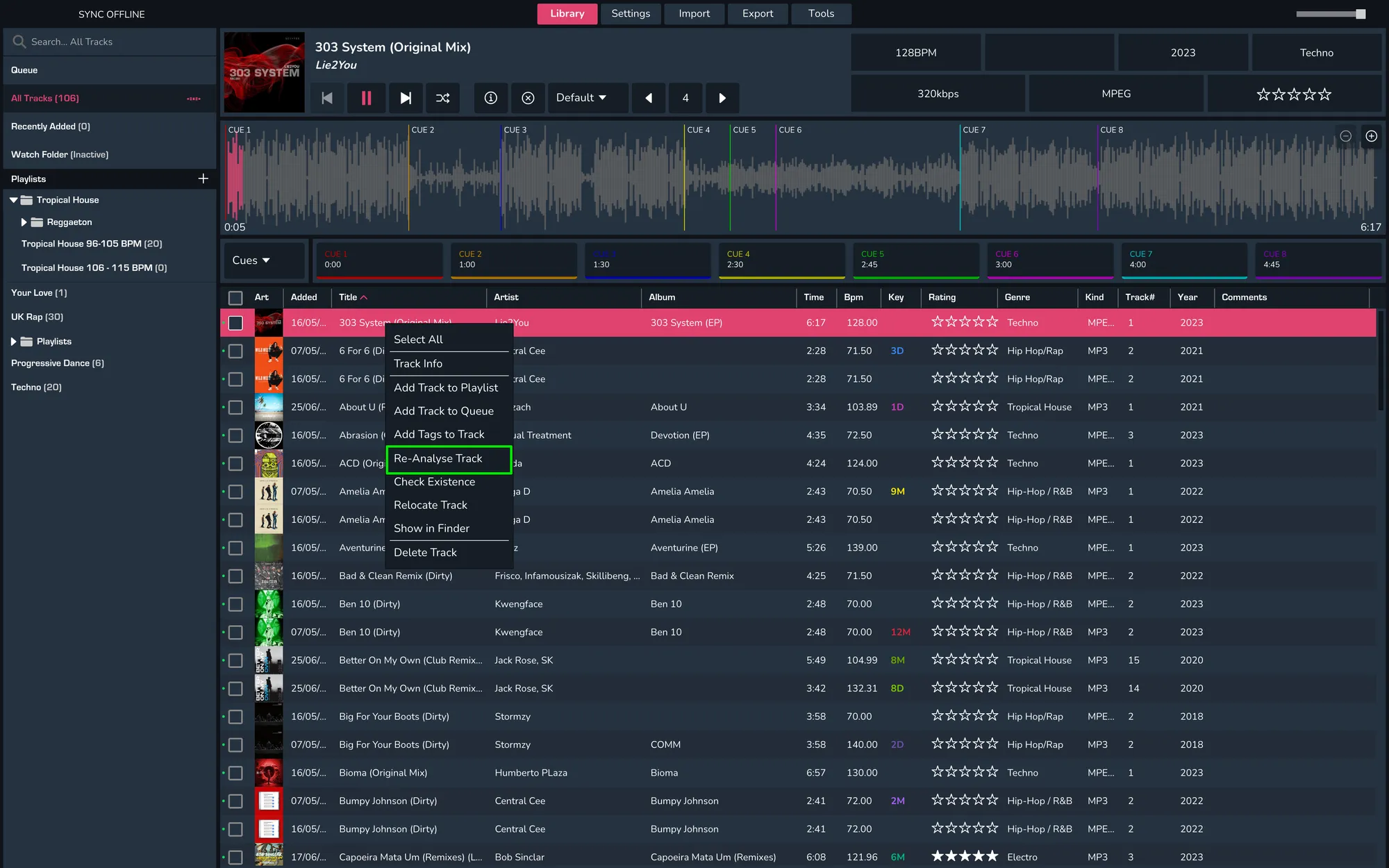Image resolution: width=1389 pixels, height=868 pixels.
Task: Tick the checkbox for Bioma (Original Mix)
Action: tap(235, 773)
